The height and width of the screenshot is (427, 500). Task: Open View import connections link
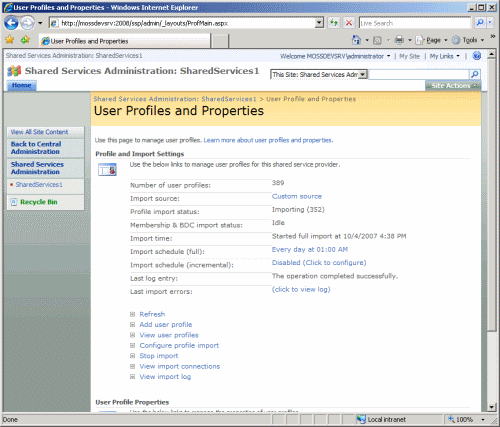180,366
